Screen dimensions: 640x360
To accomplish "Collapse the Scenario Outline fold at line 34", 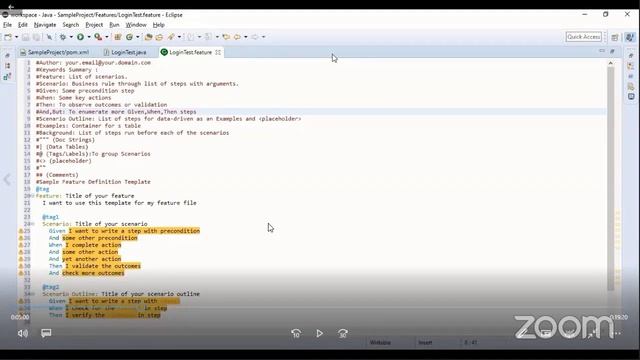I will point(33,294).
